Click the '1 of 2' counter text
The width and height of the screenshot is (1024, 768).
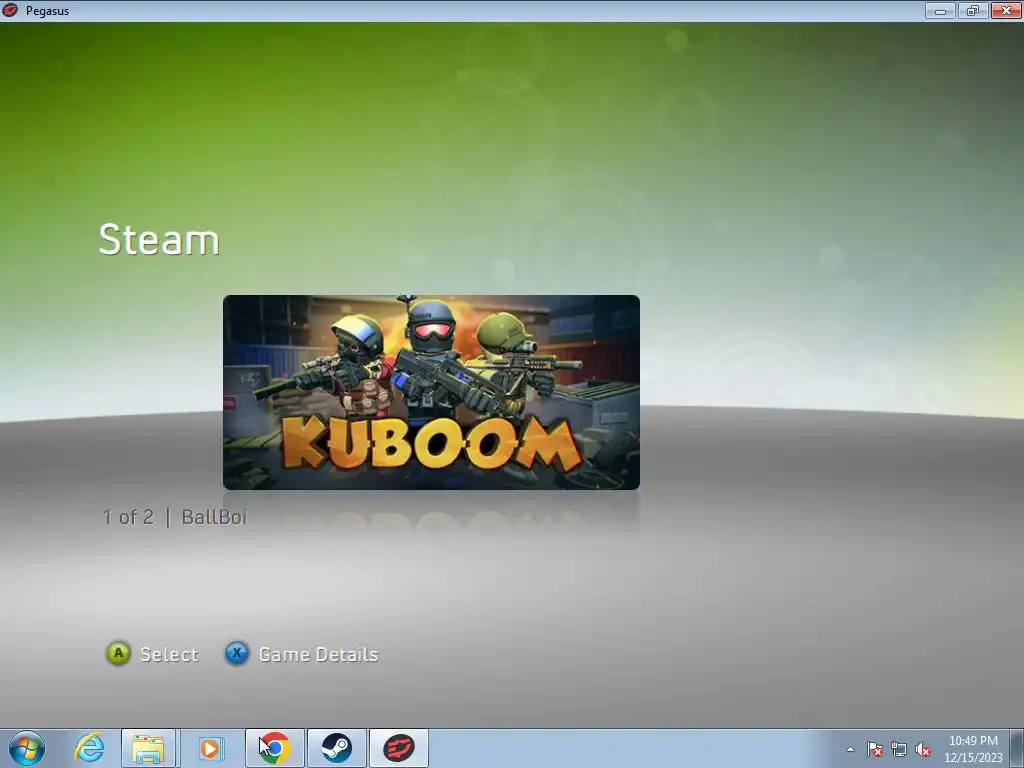[128, 517]
